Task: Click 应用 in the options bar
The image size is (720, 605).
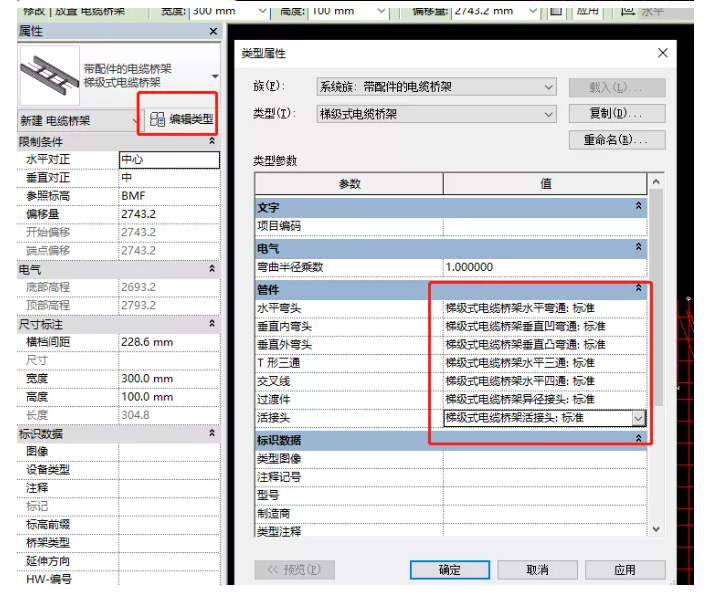Action: click(588, 11)
